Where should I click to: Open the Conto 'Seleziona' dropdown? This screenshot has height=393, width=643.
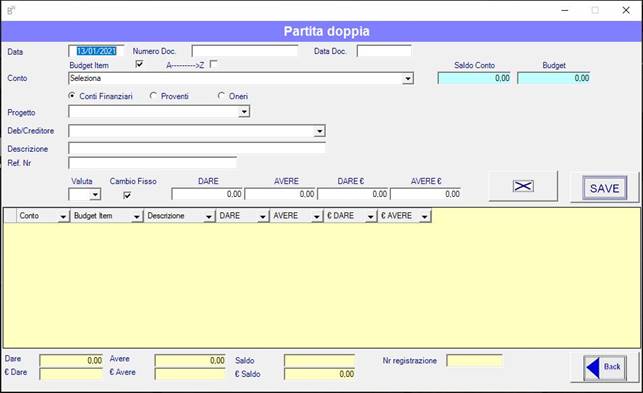click(x=408, y=78)
